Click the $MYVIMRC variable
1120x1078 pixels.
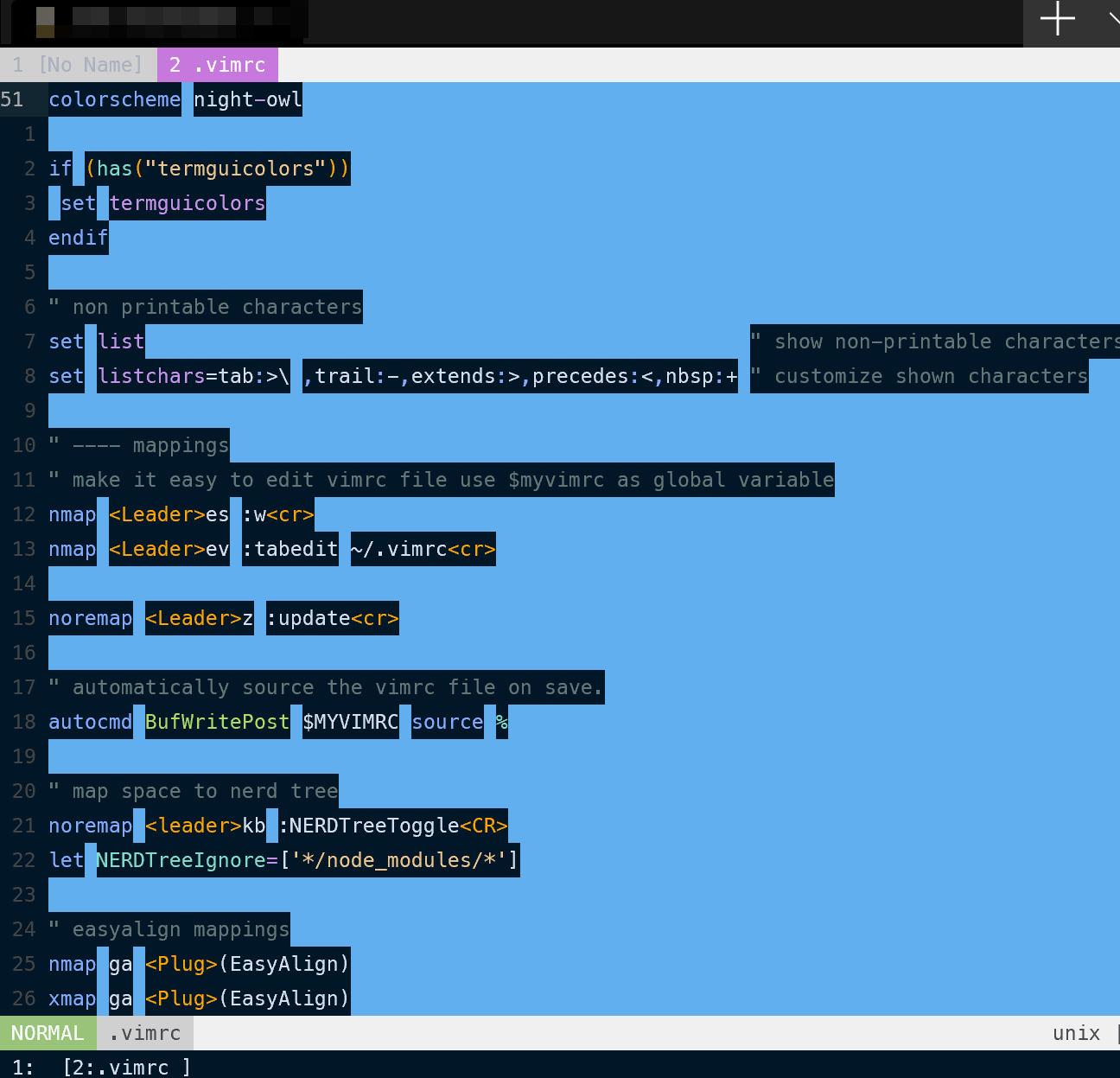[x=351, y=722]
